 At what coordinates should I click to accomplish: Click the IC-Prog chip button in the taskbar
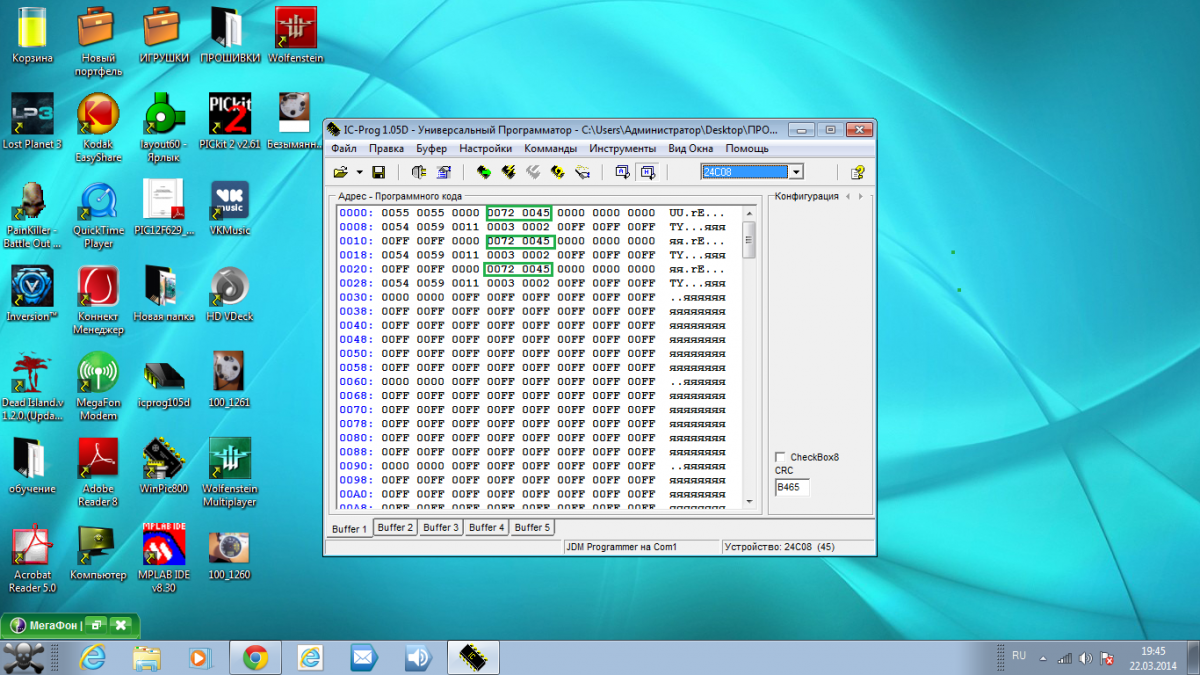point(472,657)
